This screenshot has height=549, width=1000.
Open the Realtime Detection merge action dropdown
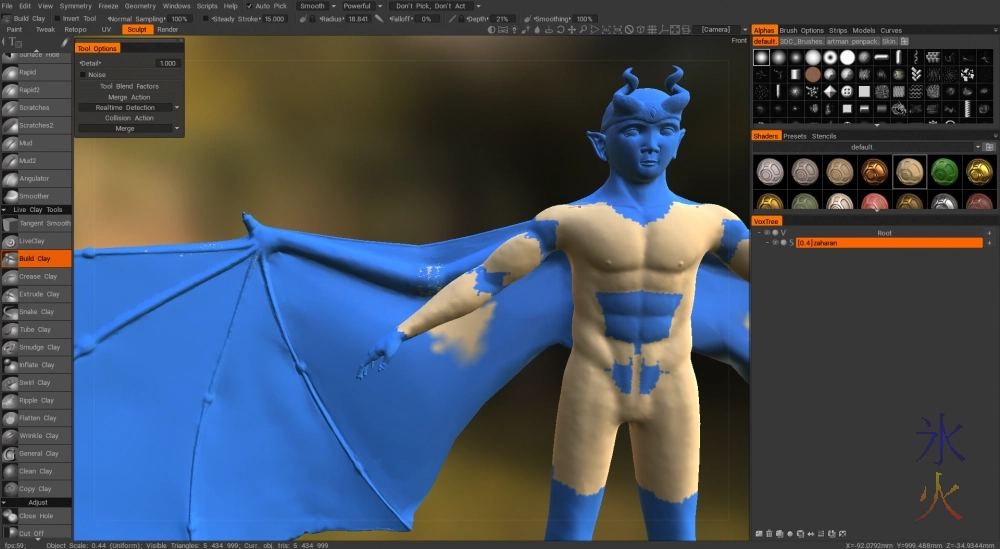(x=130, y=107)
